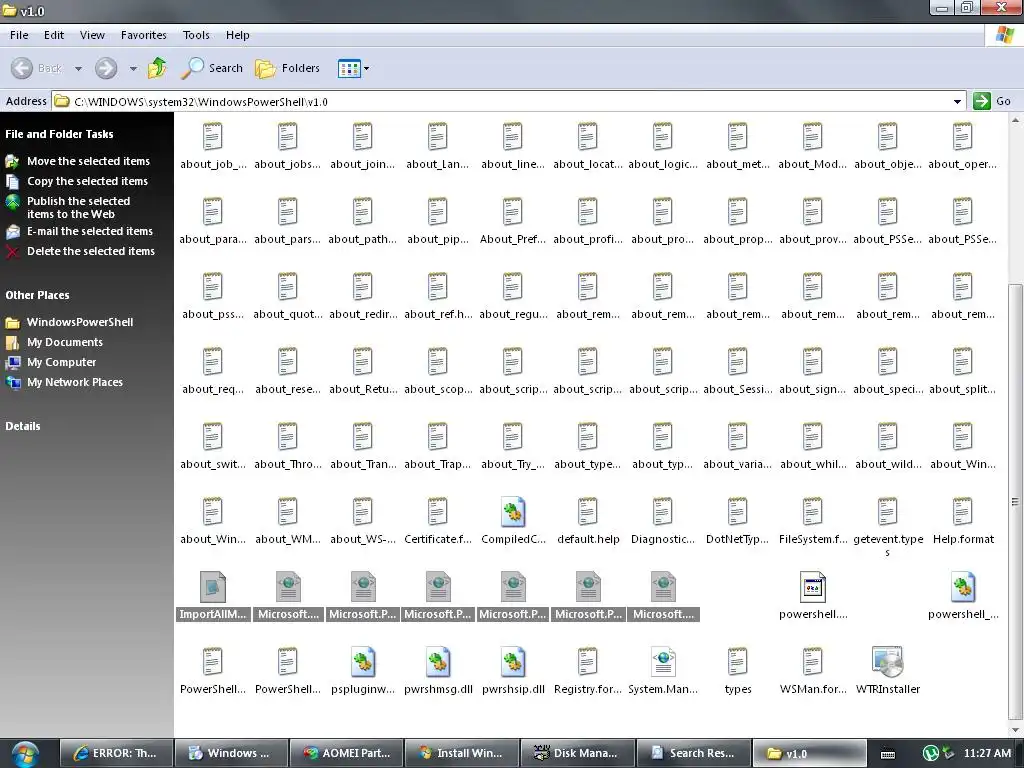Select the pspluginw... dll icon
Image resolution: width=1024 pixels, height=768 pixels.
click(363, 662)
